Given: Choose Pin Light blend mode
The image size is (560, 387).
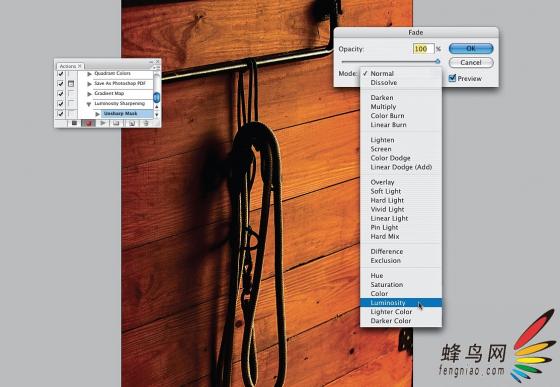Looking at the screenshot, I should [401, 227].
